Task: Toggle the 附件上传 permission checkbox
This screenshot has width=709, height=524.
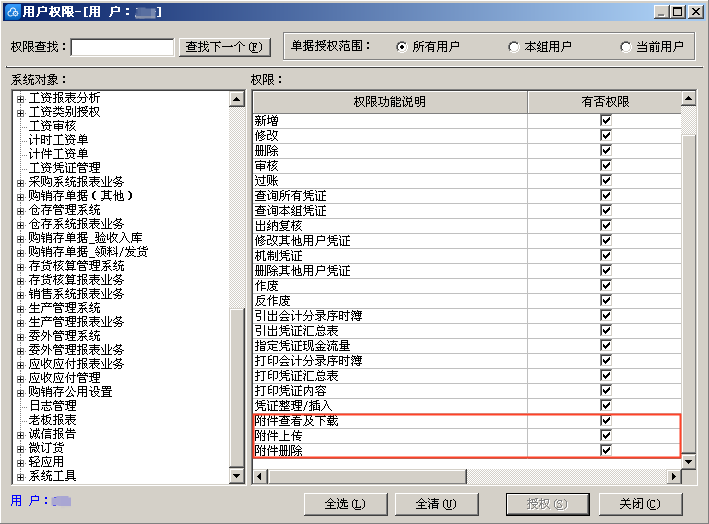Action: [x=605, y=436]
